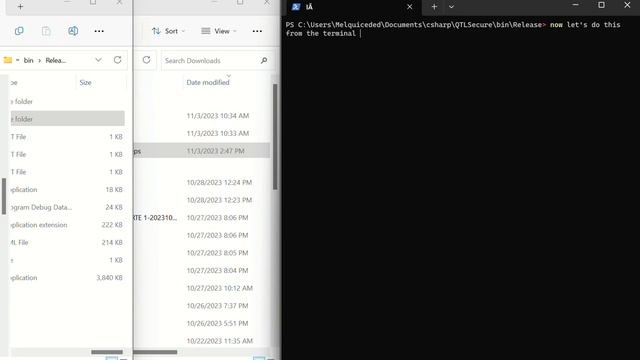640x360 pixels.
Task: Select the row dated 10/26/2023 5:51 PM
Action: pos(202,323)
